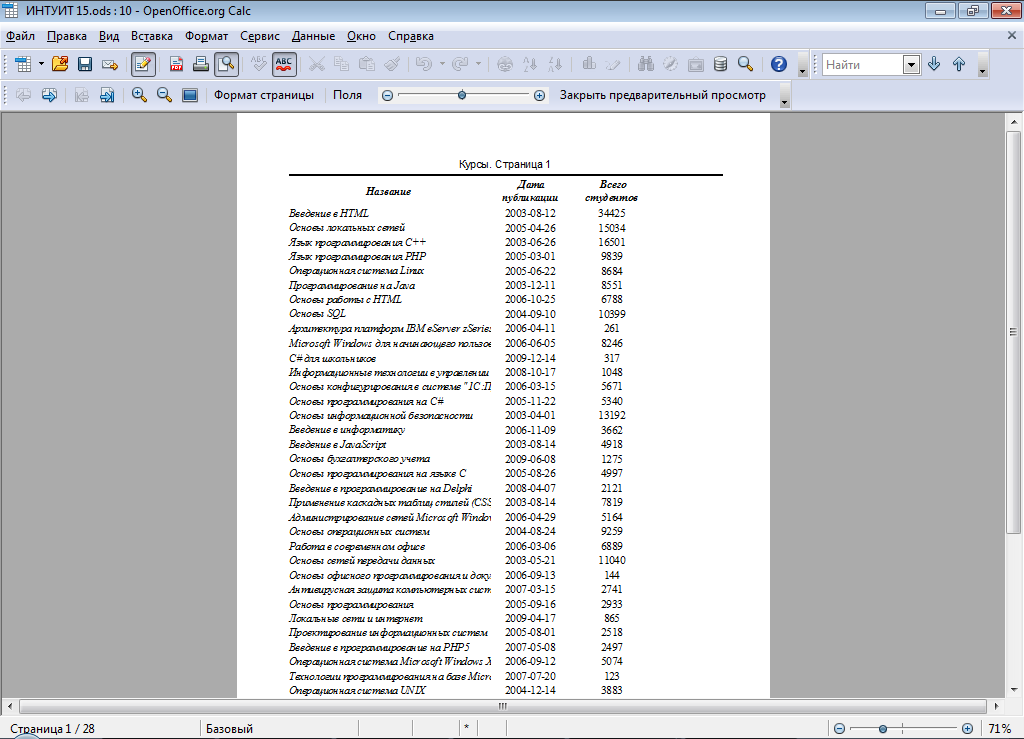Viewport: 1024px width, 739px height.
Task: Click the blue Help question mark icon
Action: (778, 64)
